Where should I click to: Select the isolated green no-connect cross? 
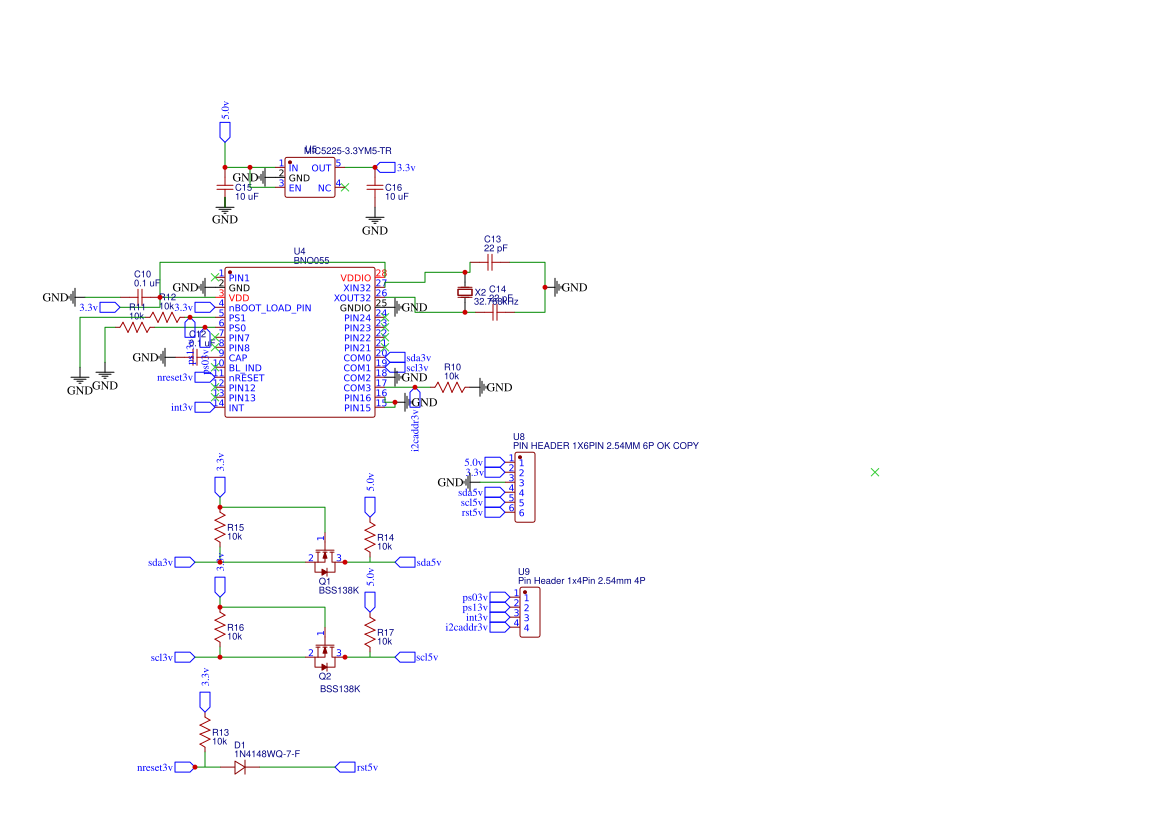[875, 472]
